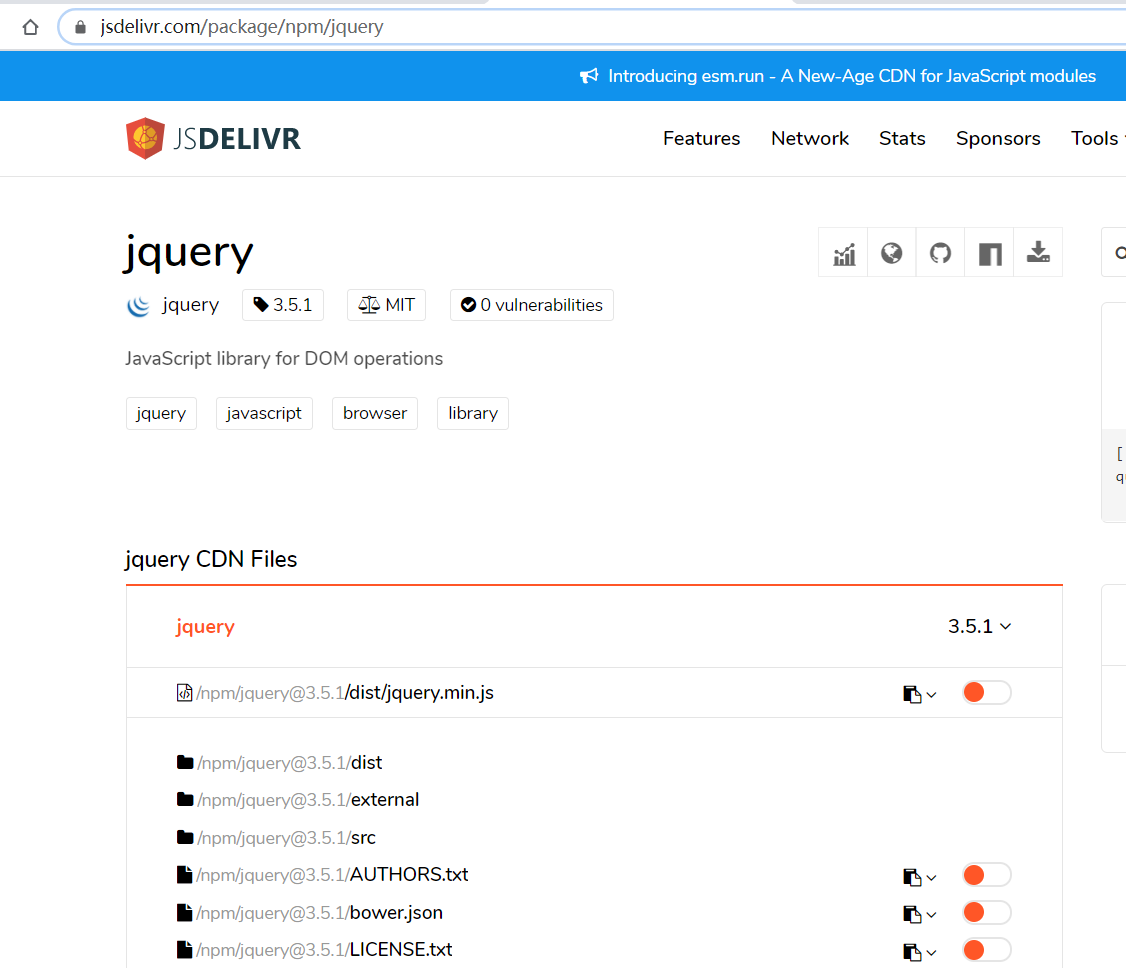Open the package homepage globe icon
This screenshot has height=968, width=1126.
[892, 253]
